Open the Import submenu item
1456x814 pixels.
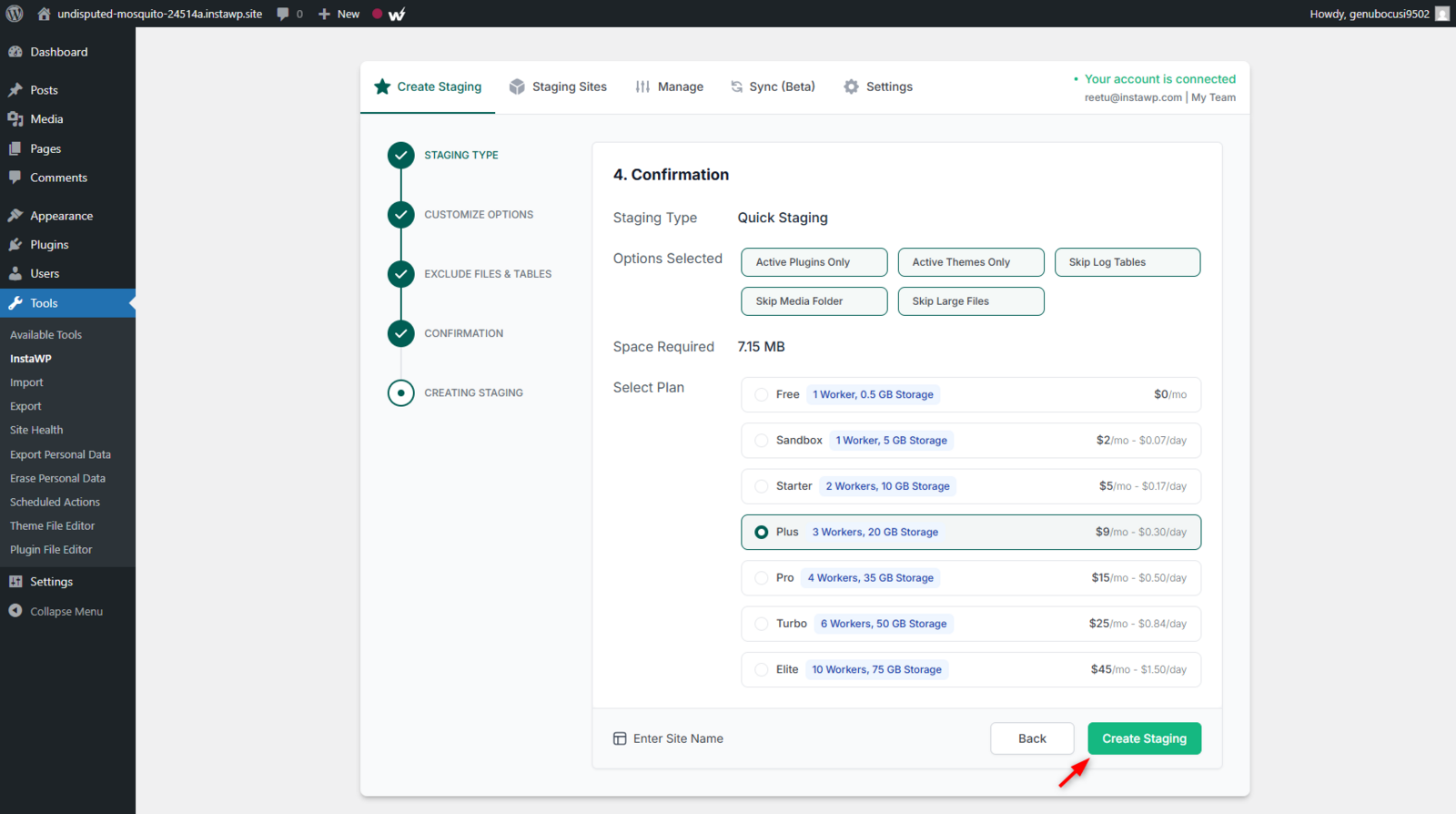pos(26,382)
